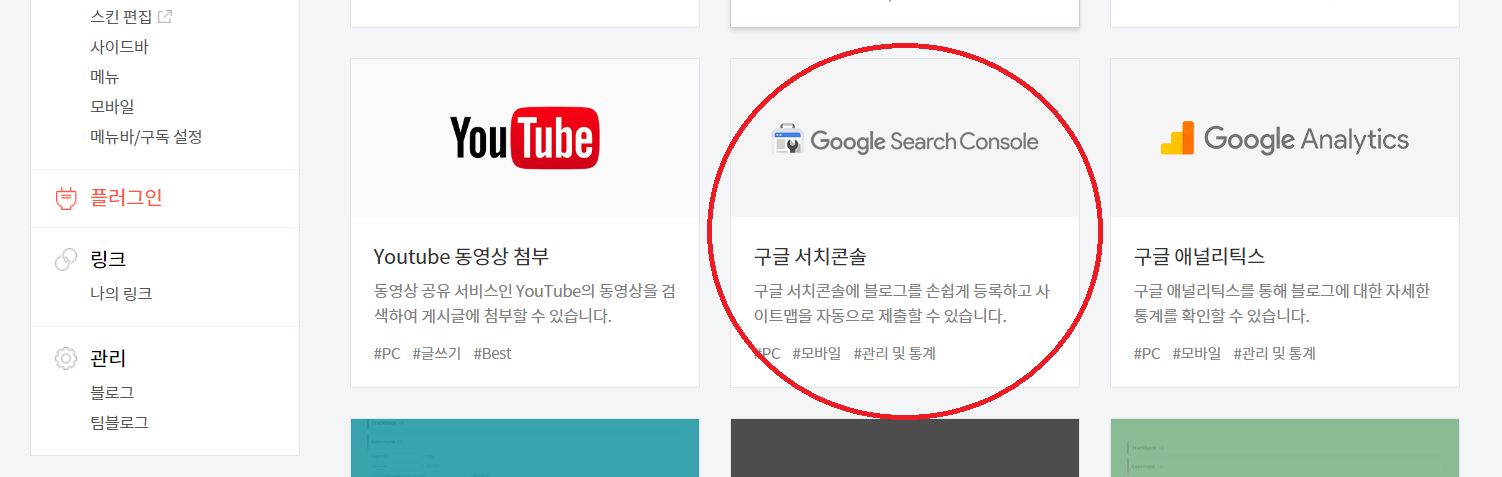The image size is (1502, 477).
Task: Open 블로그 under 관리
Action: pos(112,392)
